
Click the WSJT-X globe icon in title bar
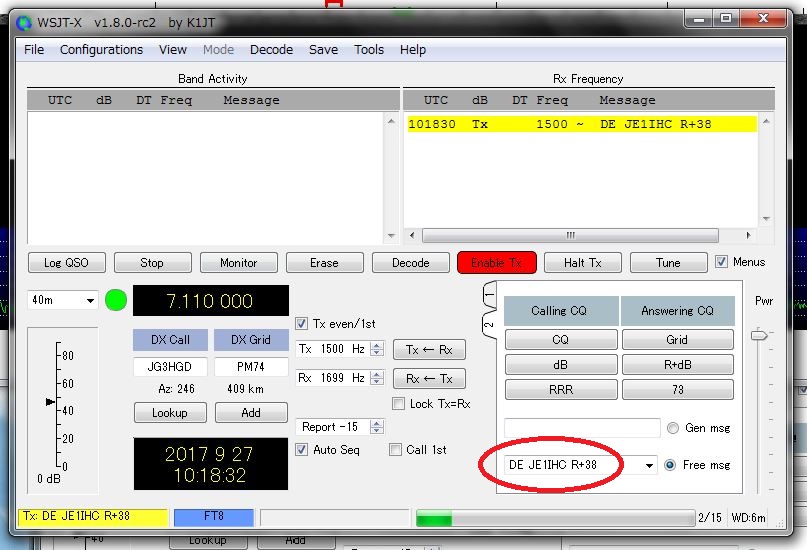point(24,22)
